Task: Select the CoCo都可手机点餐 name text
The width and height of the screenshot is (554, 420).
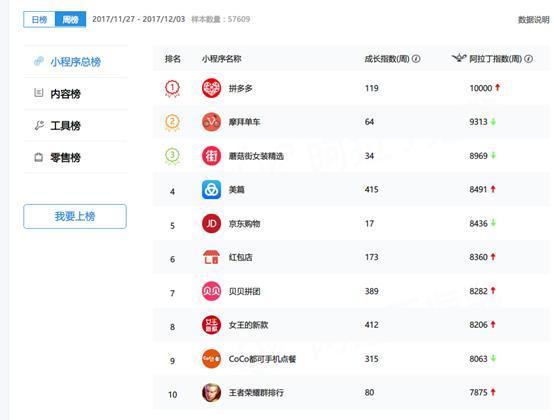Action: (262, 359)
